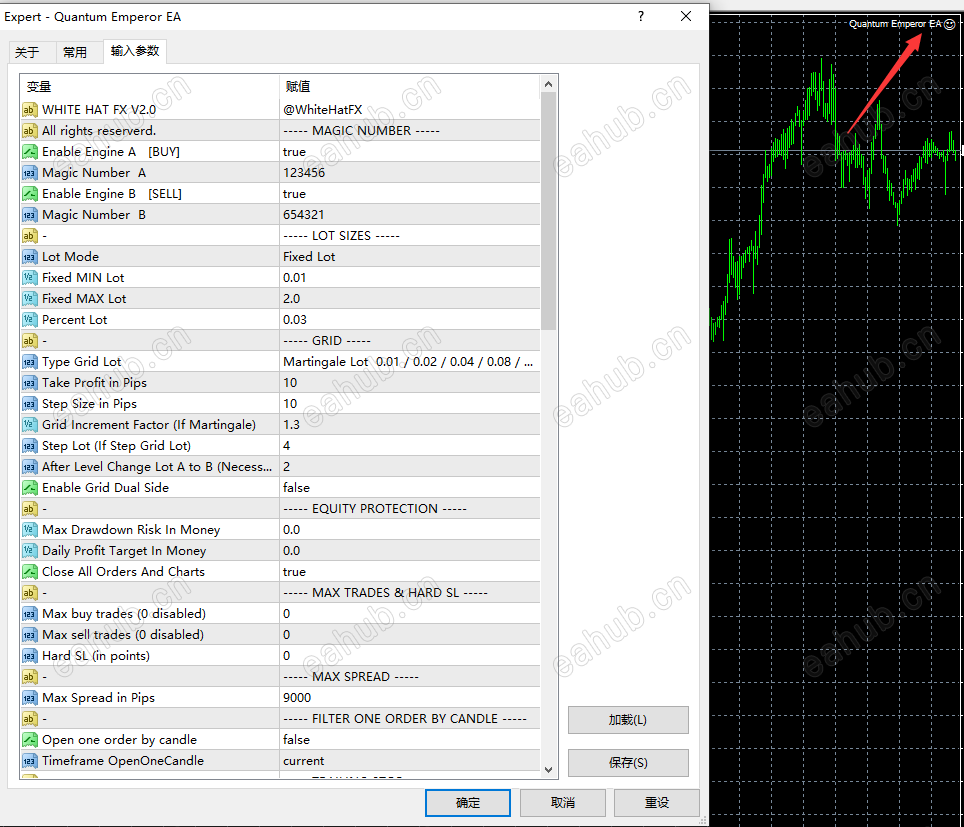Close the Expert dialog window
This screenshot has width=964, height=827.
(686, 16)
